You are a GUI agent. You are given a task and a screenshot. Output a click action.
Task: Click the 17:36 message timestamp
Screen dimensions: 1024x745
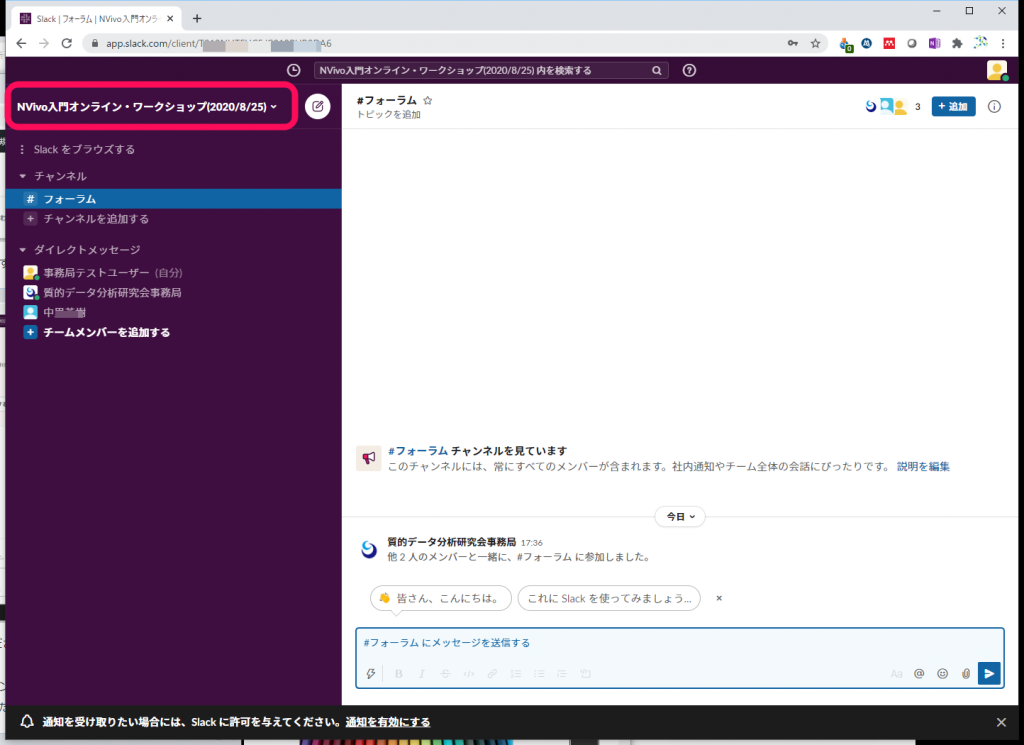(532, 543)
